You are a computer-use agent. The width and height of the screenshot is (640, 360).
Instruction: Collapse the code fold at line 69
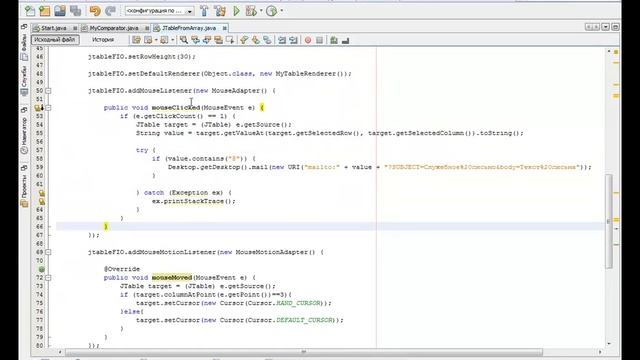tap(48, 252)
